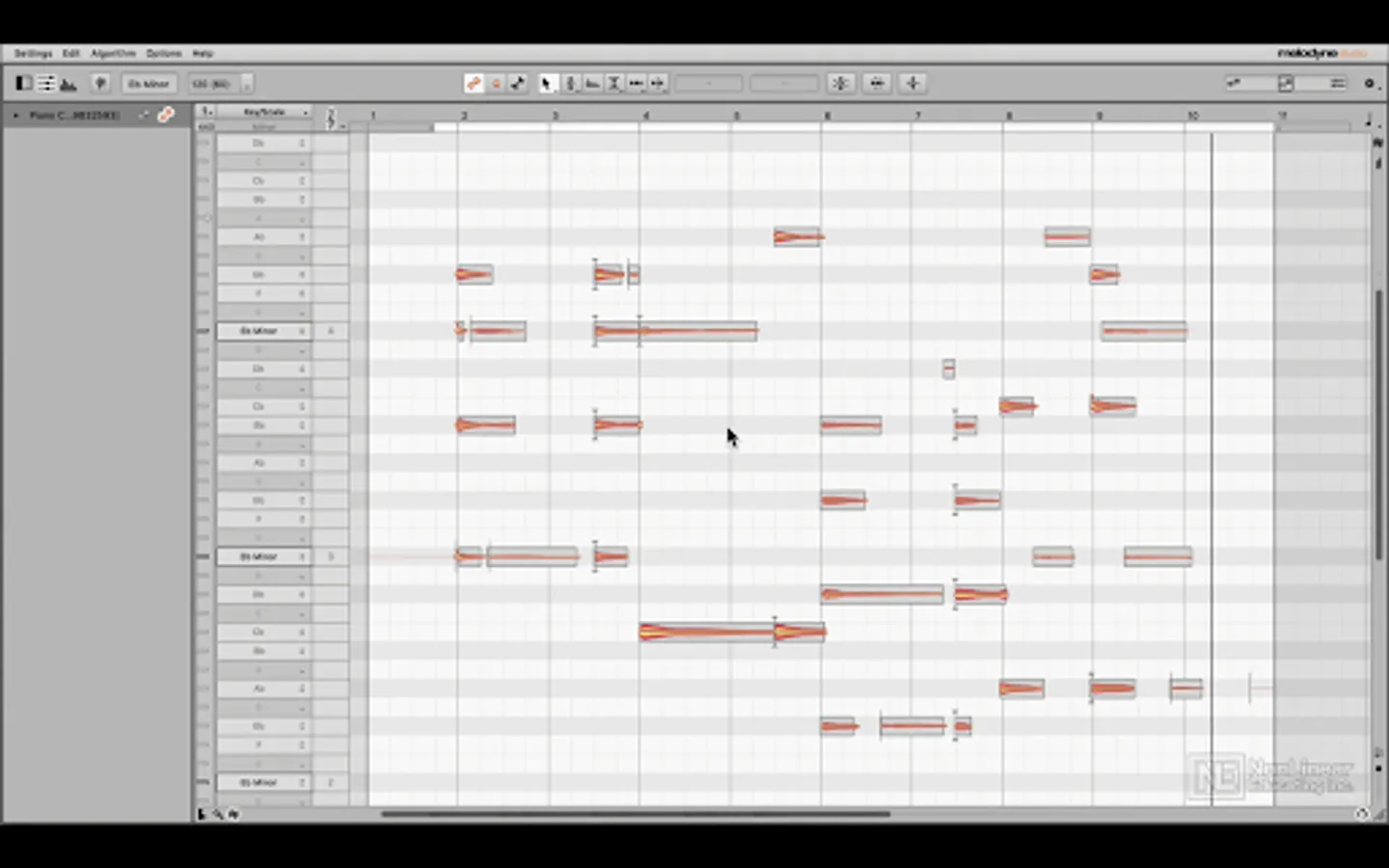Select the Pitch tool
The width and height of the screenshot is (1389, 868).
(570, 84)
